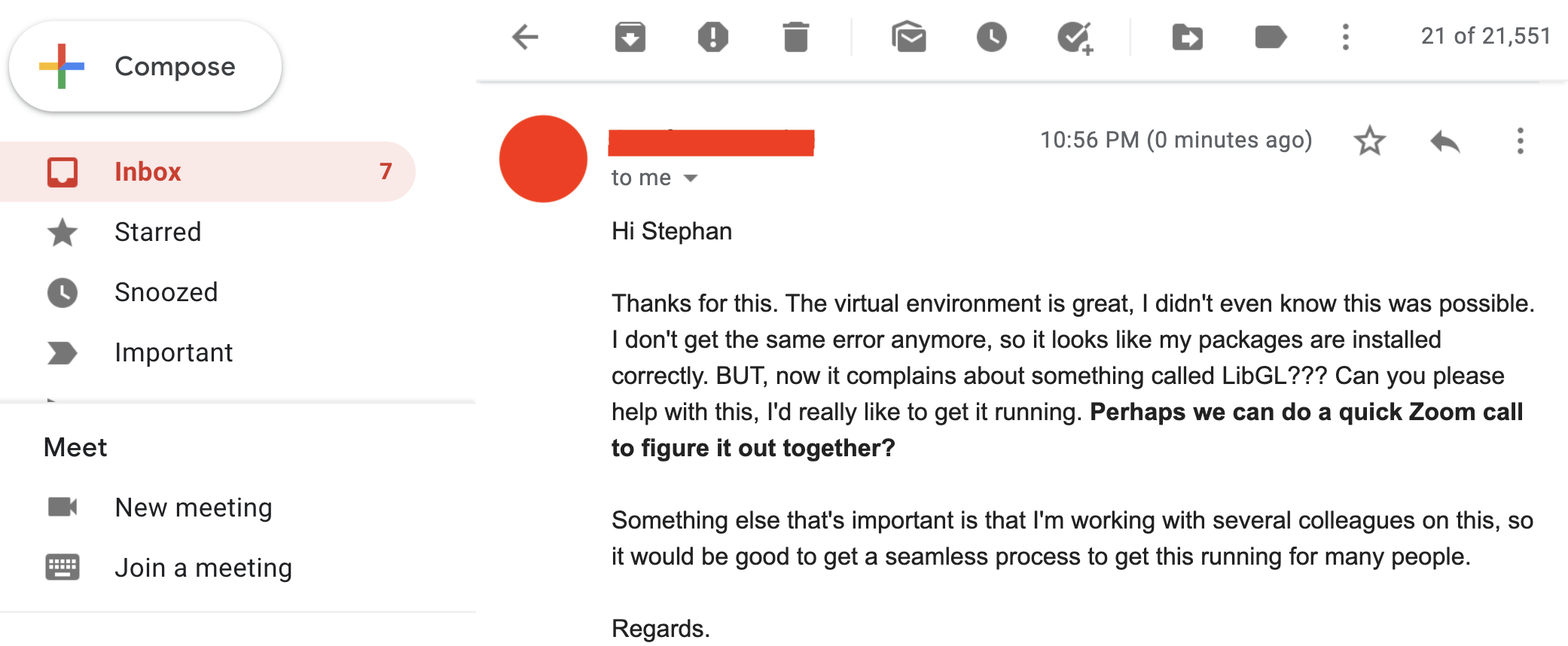Start a New meeting
Screen dimensions: 1568x646
point(193,507)
